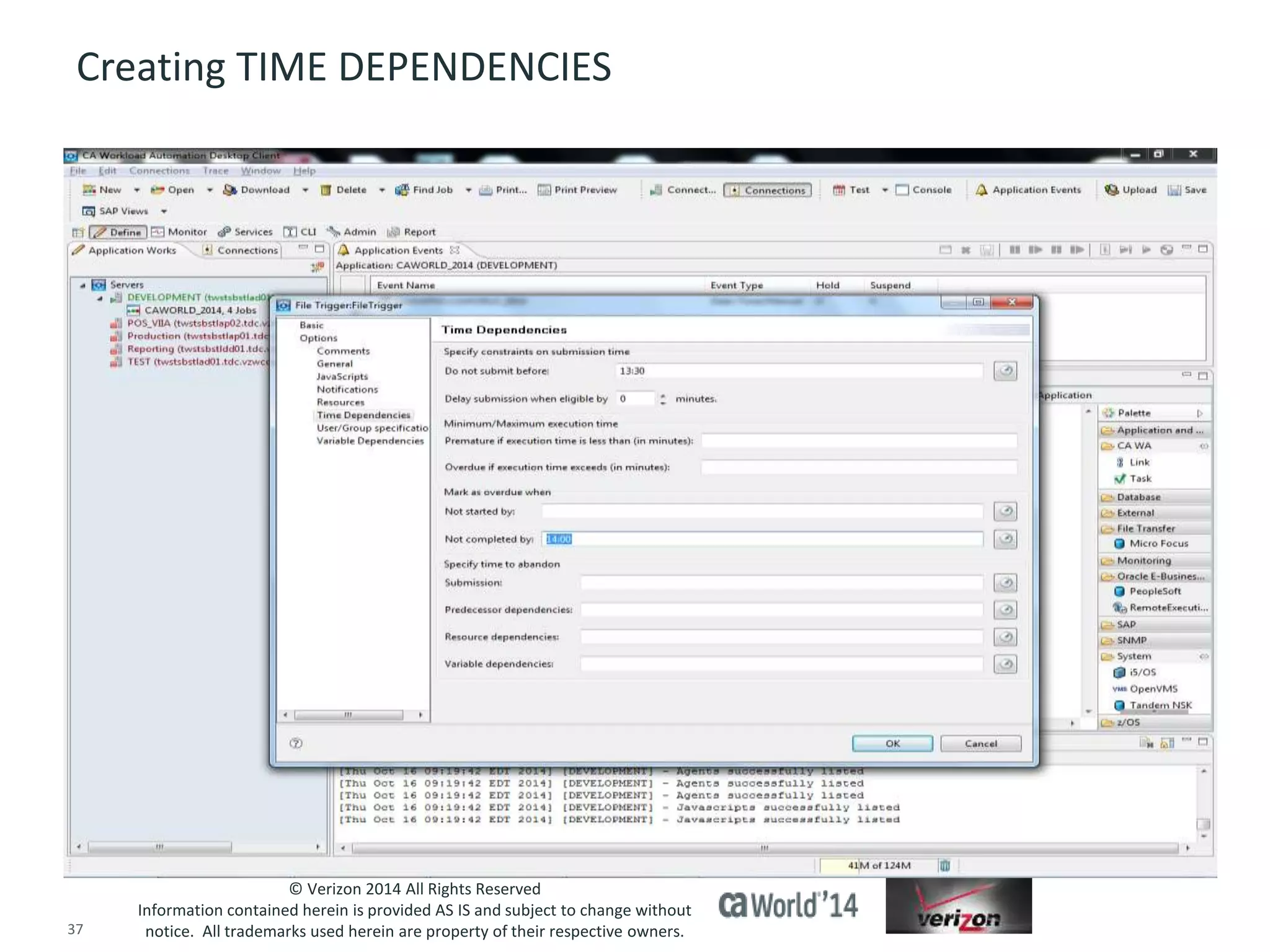
Task: Open the Console toolbar item
Action: pyautogui.click(x=923, y=190)
